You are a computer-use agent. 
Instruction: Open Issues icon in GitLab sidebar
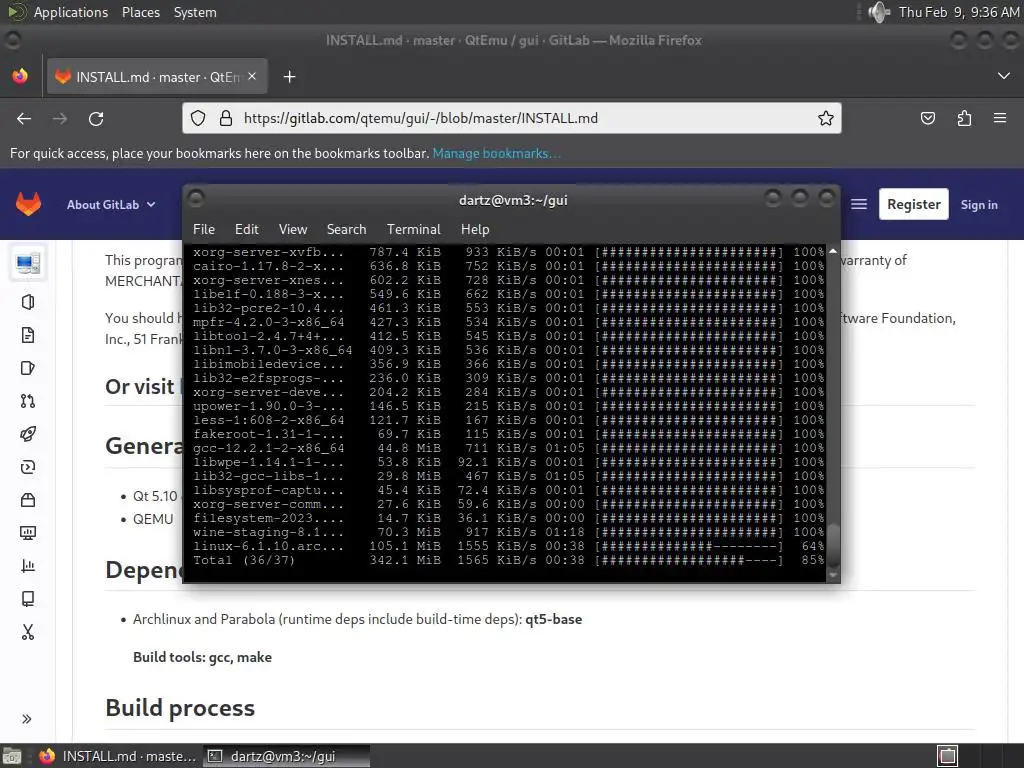[27, 368]
